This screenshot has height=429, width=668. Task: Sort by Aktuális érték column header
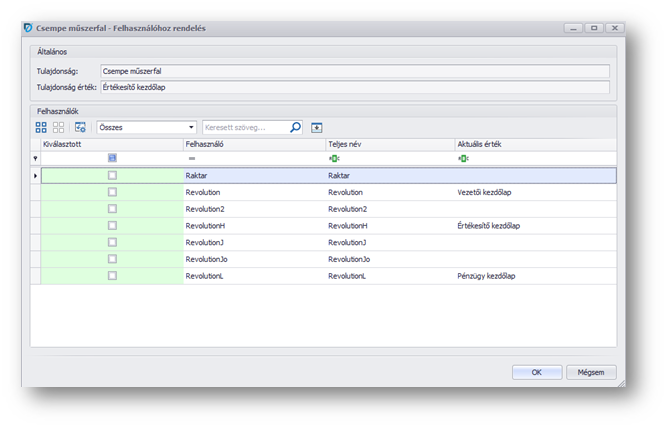click(534, 144)
